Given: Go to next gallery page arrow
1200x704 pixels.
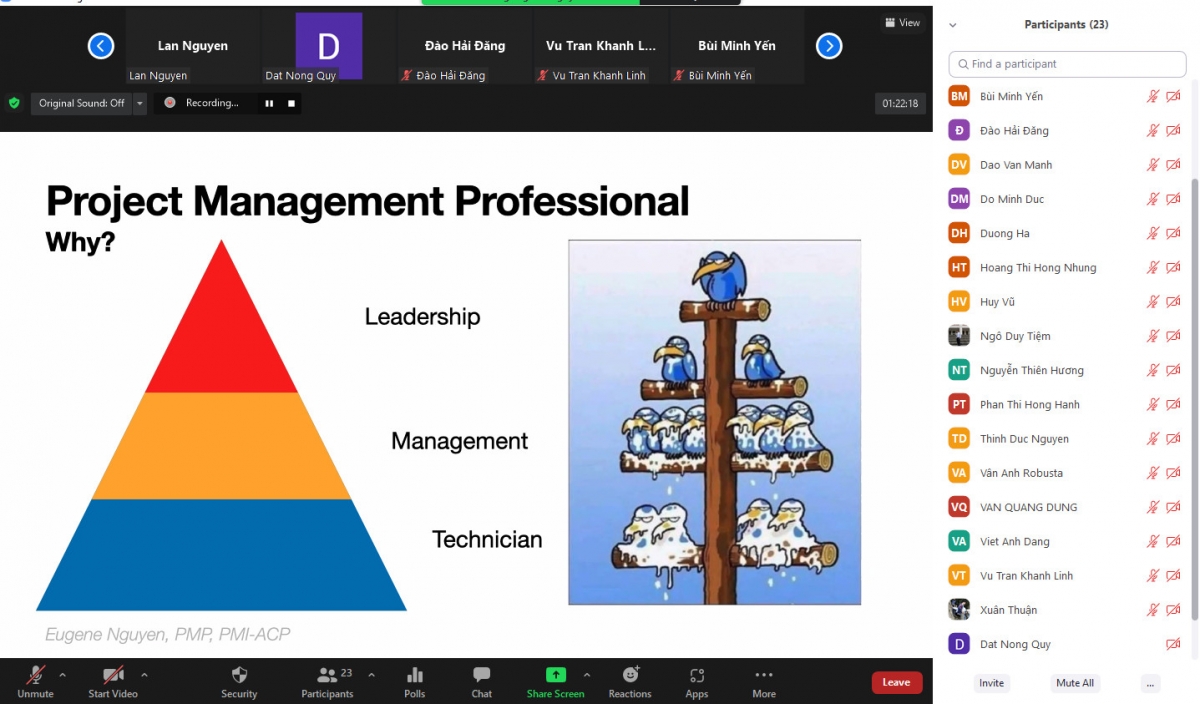Looking at the screenshot, I should click(x=829, y=45).
